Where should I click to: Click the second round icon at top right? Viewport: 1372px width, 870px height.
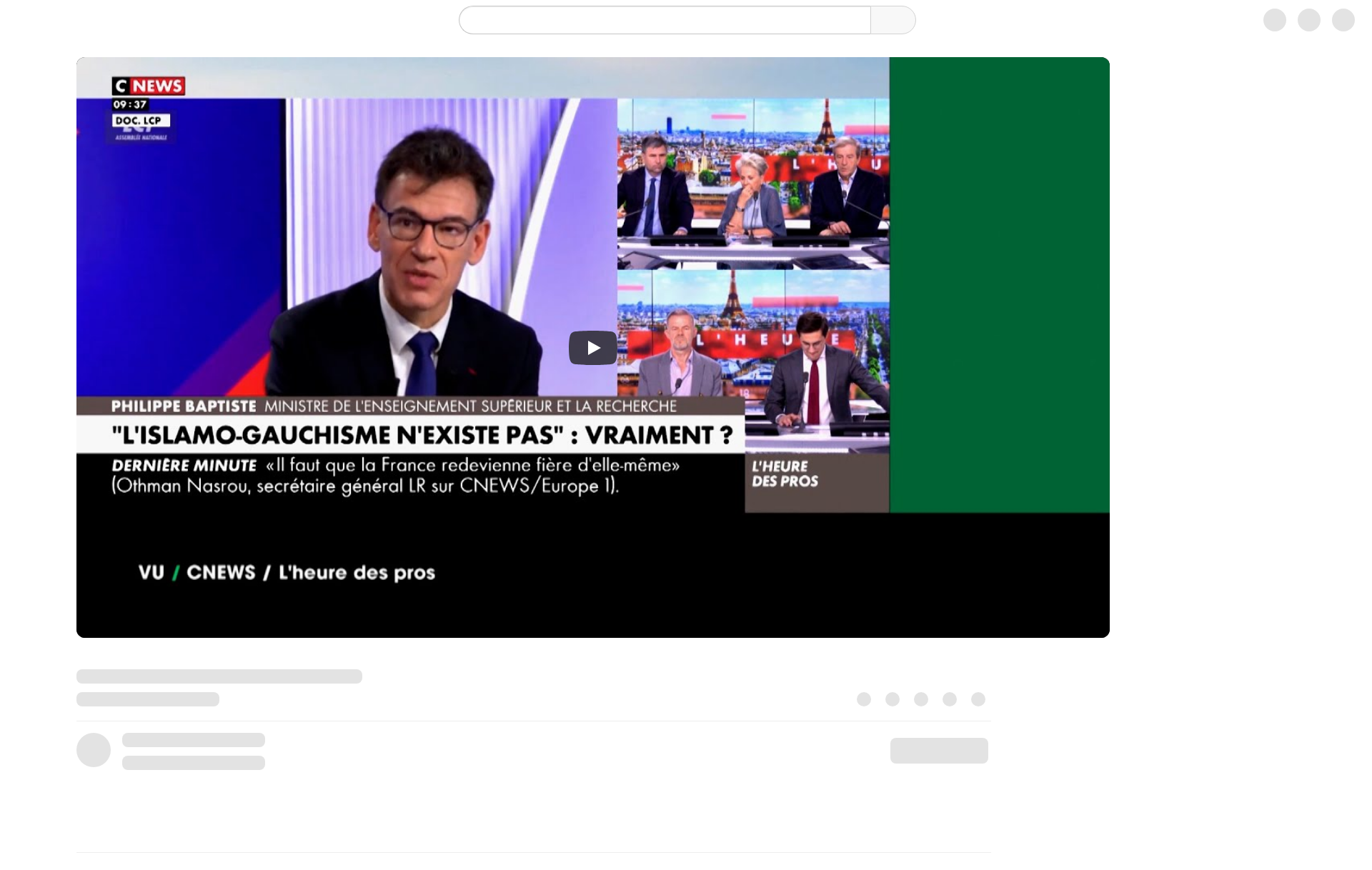1309,20
